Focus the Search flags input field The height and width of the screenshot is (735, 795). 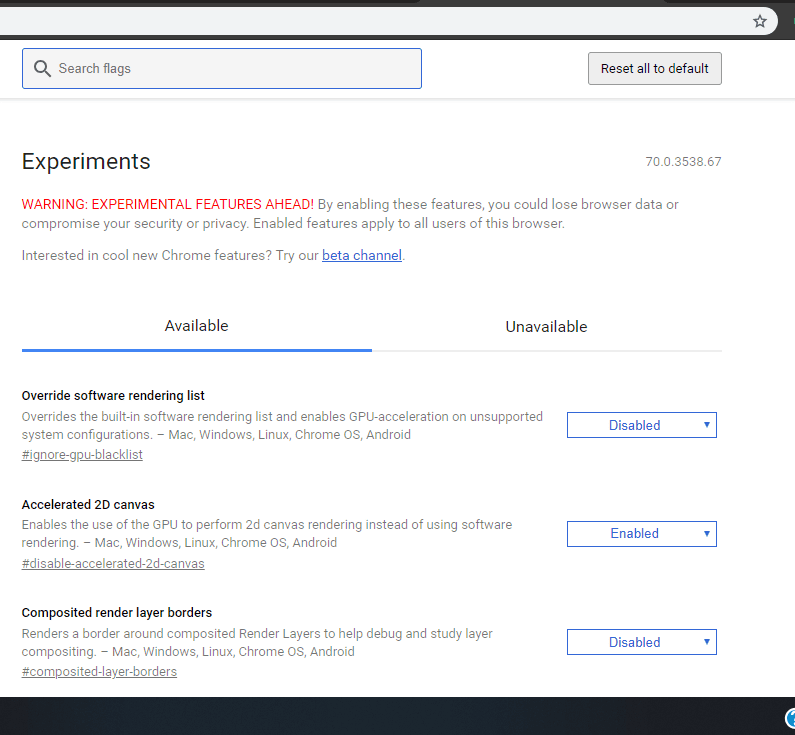point(222,68)
